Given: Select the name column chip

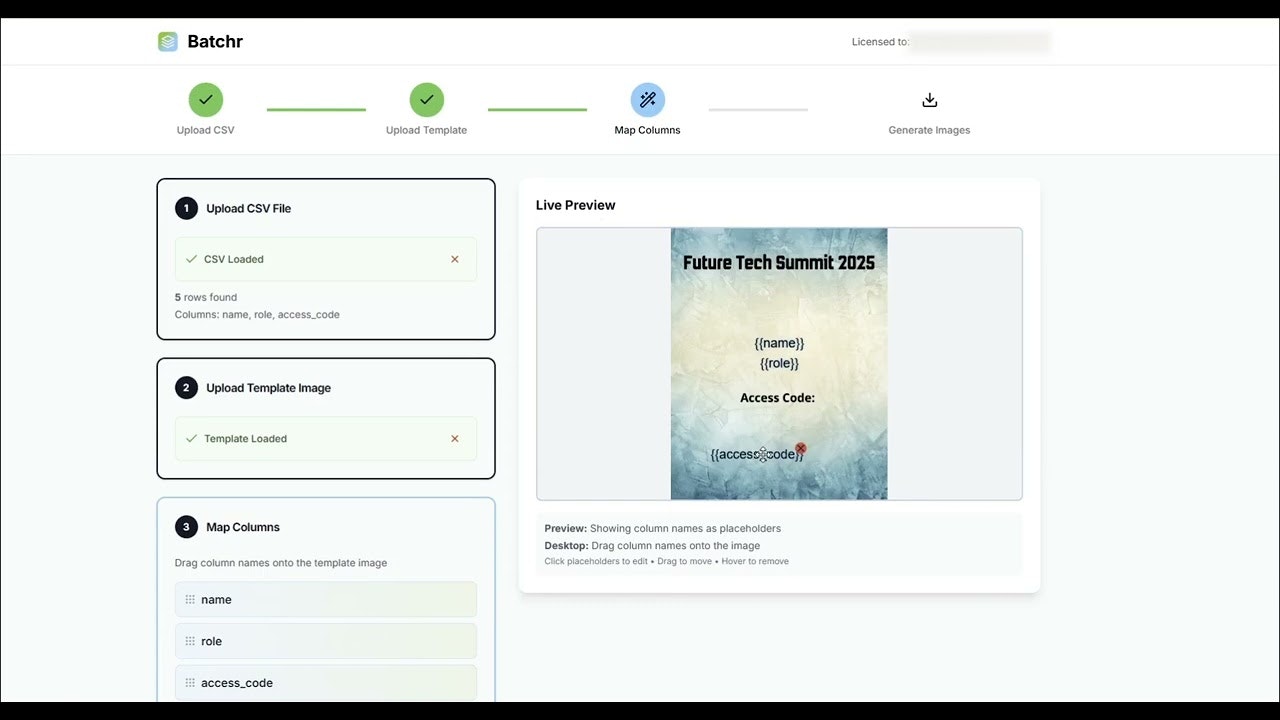Looking at the screenshot, I should pyautogui.click(x=326, y=600).
